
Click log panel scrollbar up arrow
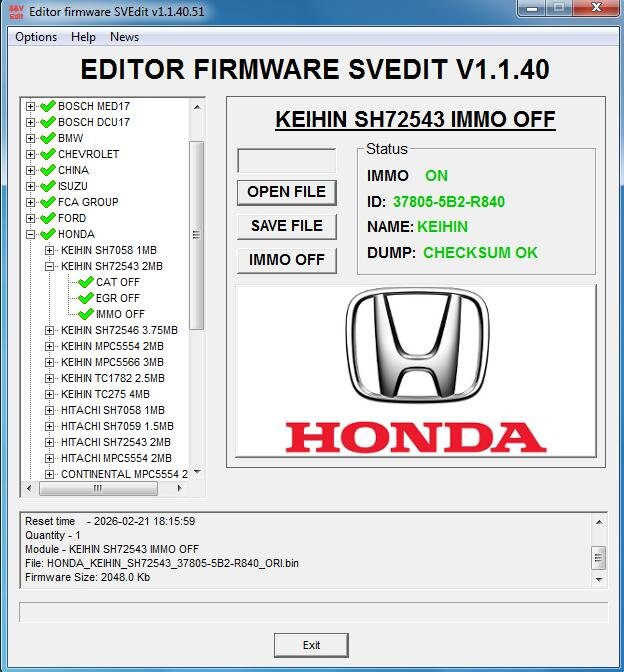[x=599, y=522]
